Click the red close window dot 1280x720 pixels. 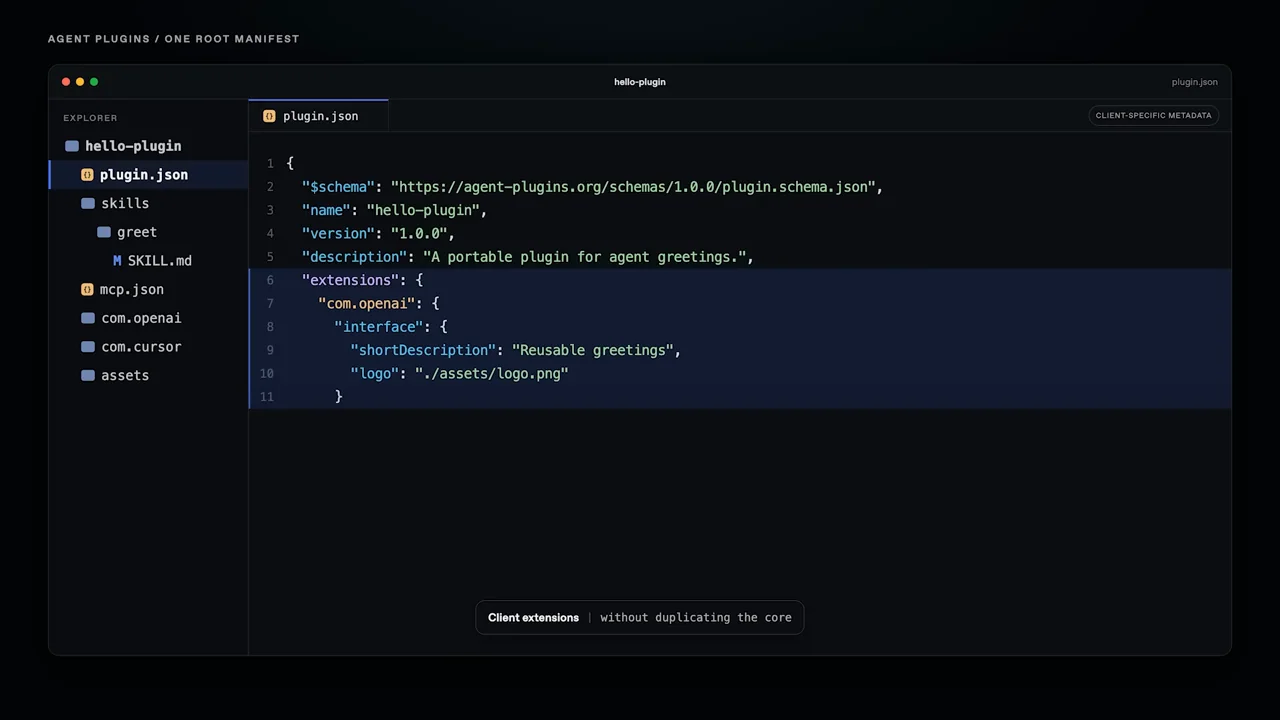pyautogui.click(x=66, y=82)
